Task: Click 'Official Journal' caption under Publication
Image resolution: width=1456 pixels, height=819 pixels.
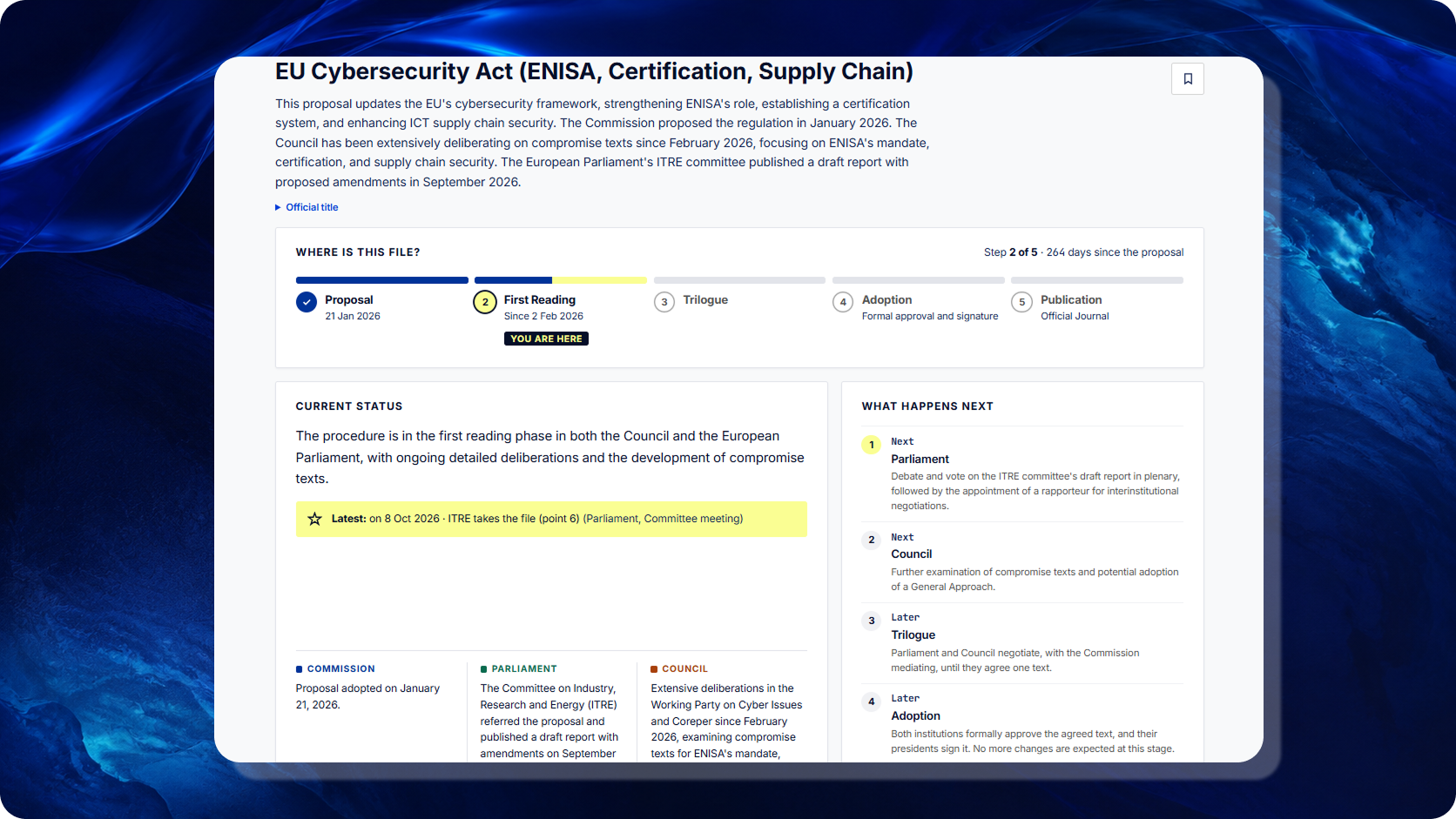Action: [1075, 316]
